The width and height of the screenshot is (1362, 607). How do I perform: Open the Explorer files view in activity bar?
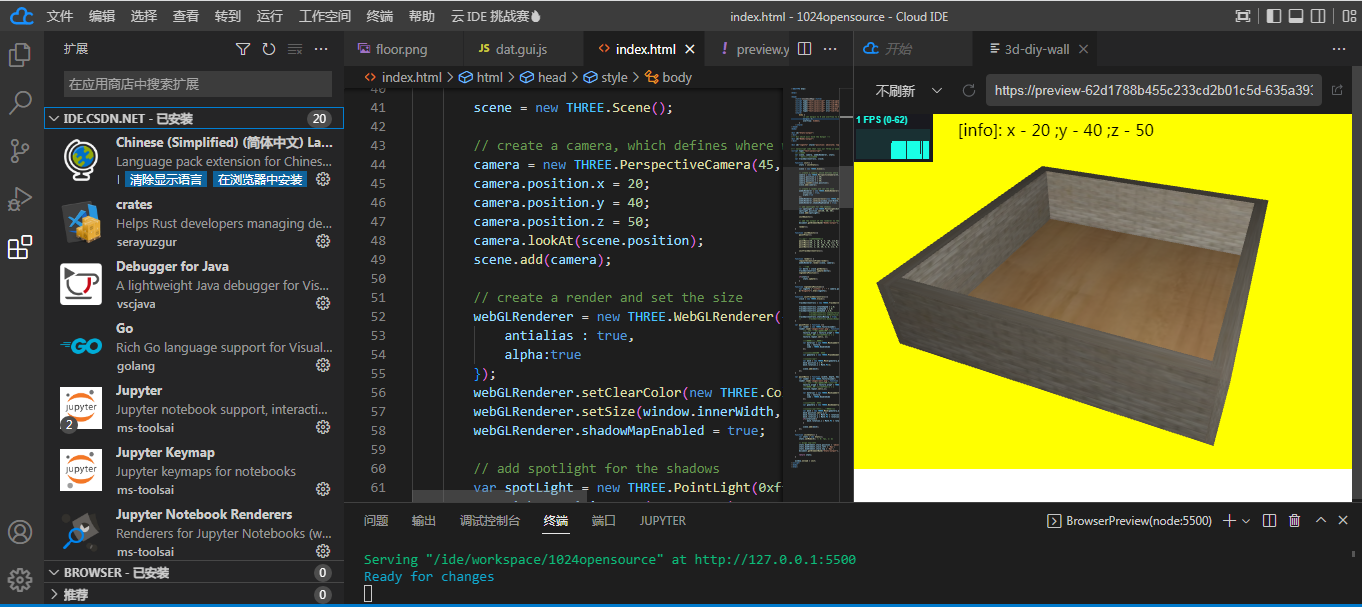tap(20, 55)
